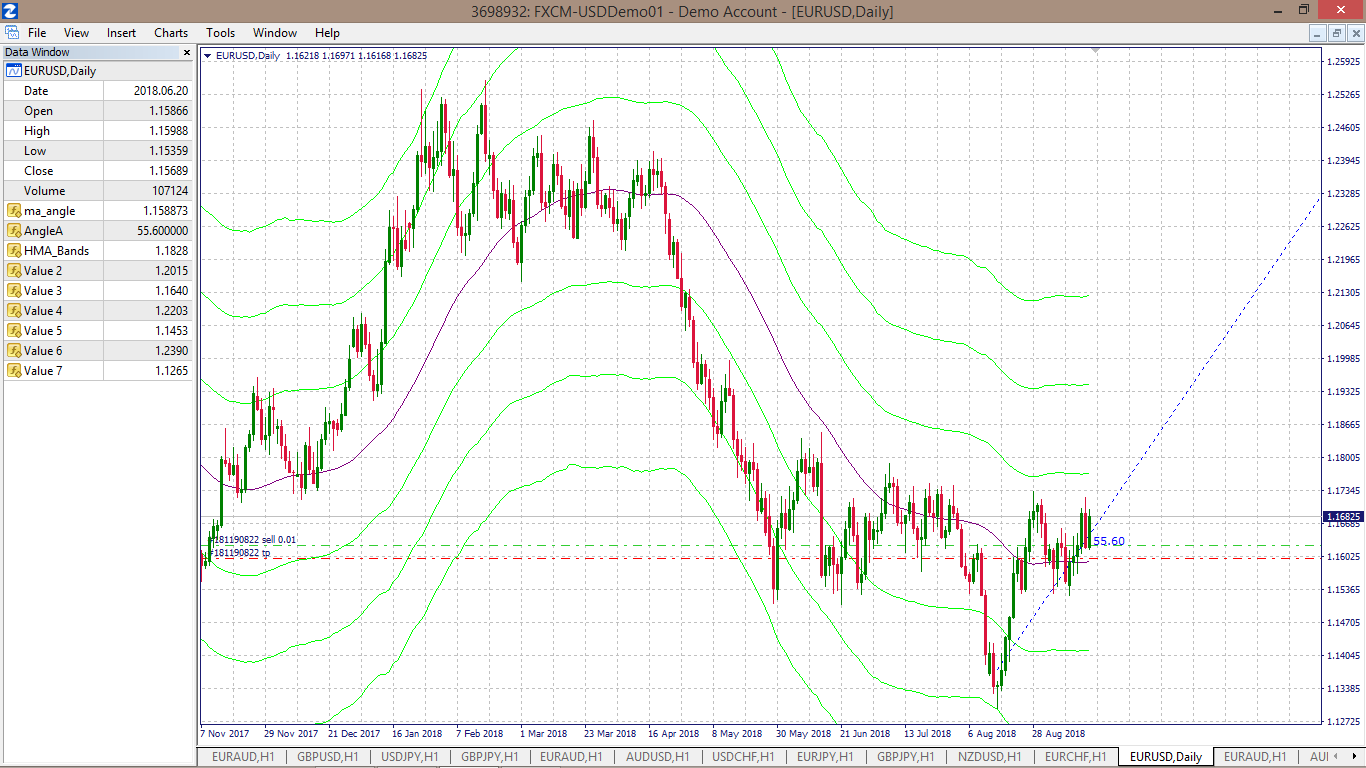
Task: Click the Data Window title text
Action: click(37, 52)
